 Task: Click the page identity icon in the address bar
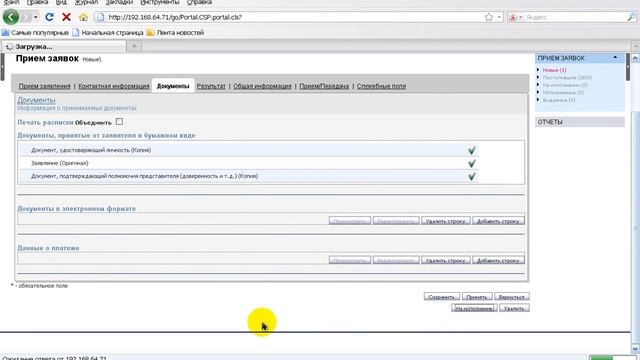[x=100, y=17]
